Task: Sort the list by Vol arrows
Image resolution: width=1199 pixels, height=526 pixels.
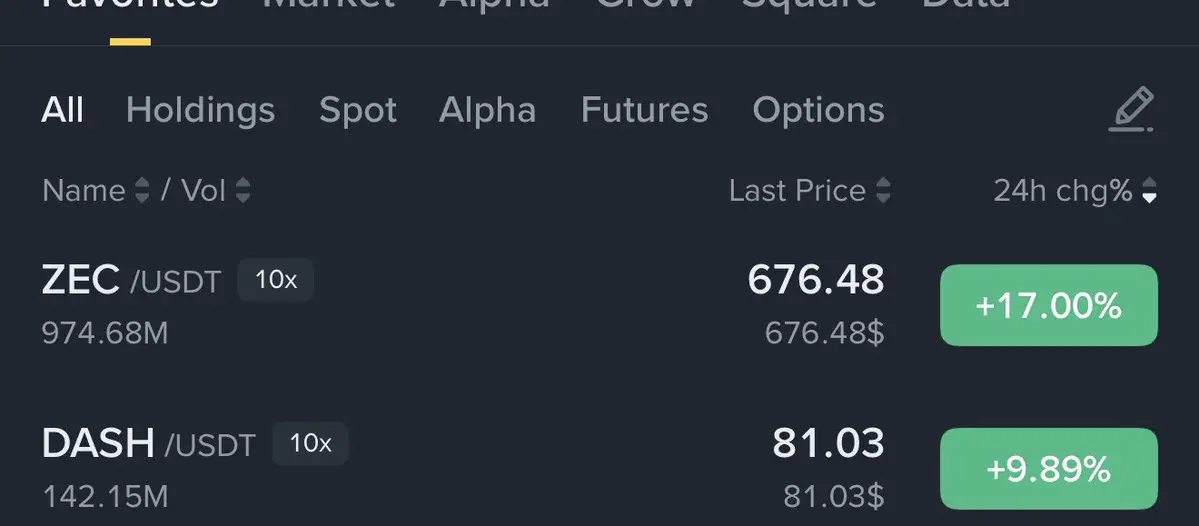Action: click(x=242, y=190)
